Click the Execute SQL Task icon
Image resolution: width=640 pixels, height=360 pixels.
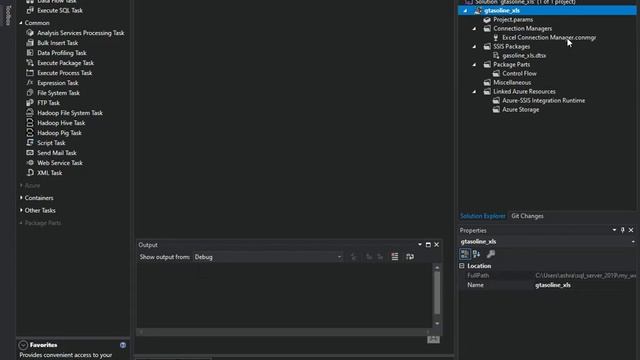(30, 10)
